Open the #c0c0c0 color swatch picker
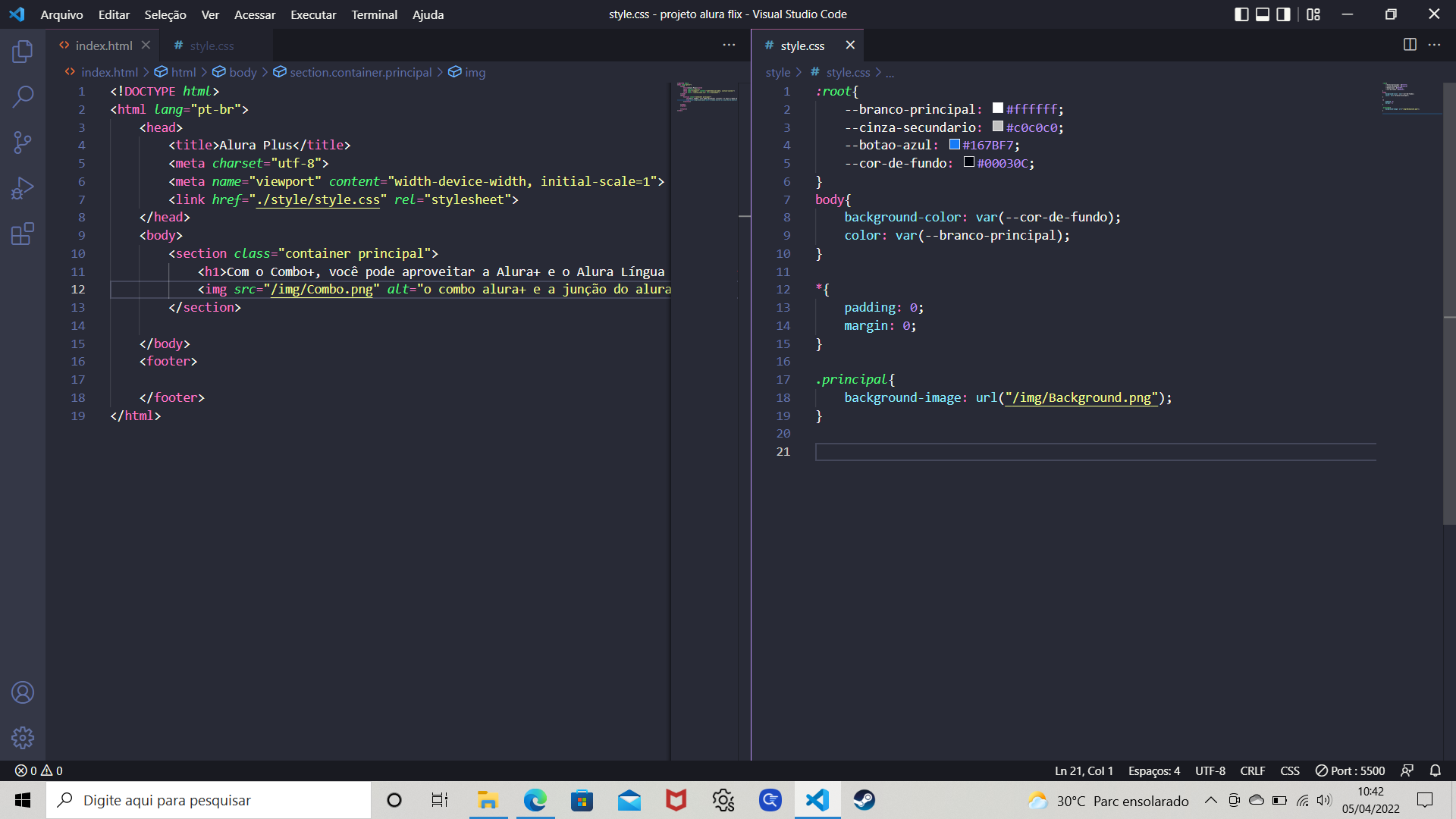 tap(998, 127)
